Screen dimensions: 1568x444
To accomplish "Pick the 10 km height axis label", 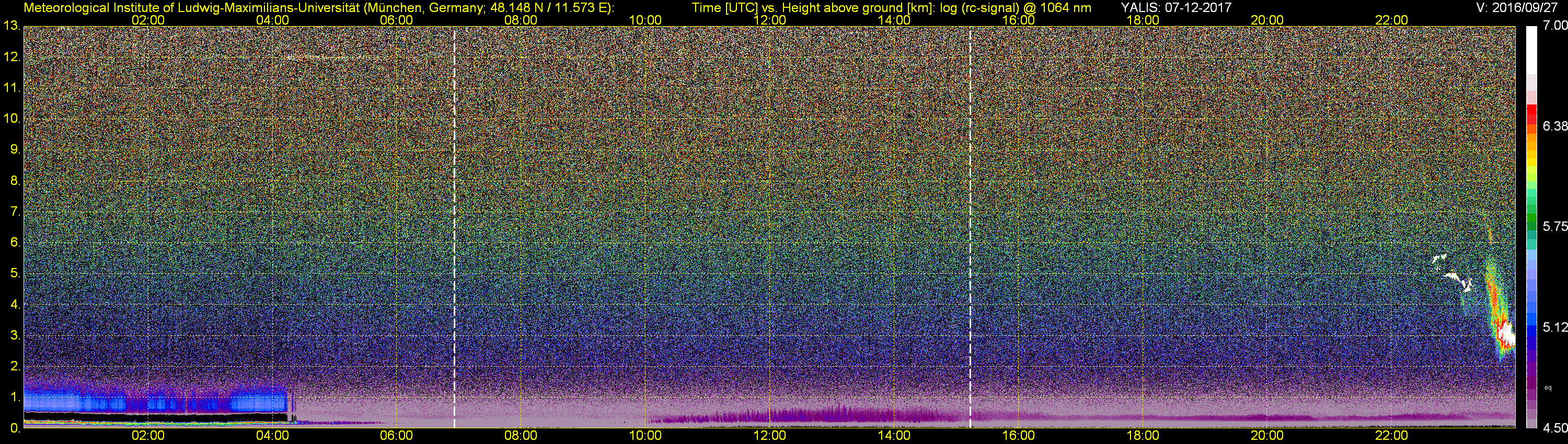I will tap(11, 119).
